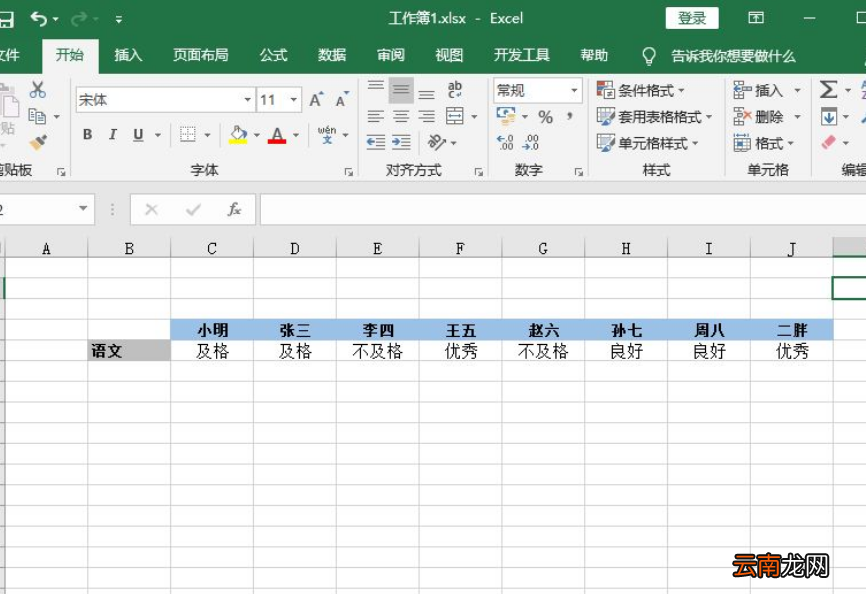Click the 登录 sign-in button
This screenshot has width=866, height=594.
click(x=692, y=18)
